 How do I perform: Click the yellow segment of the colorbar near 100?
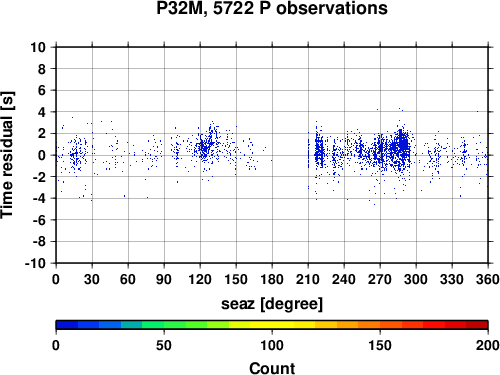[272, 325]
